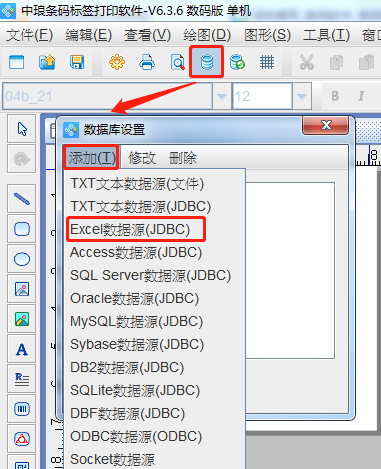The height and width of the screenshot is (469, 381).
Task: Choose ODBC数据源(ODBC) entry
Action: point(154,436)
